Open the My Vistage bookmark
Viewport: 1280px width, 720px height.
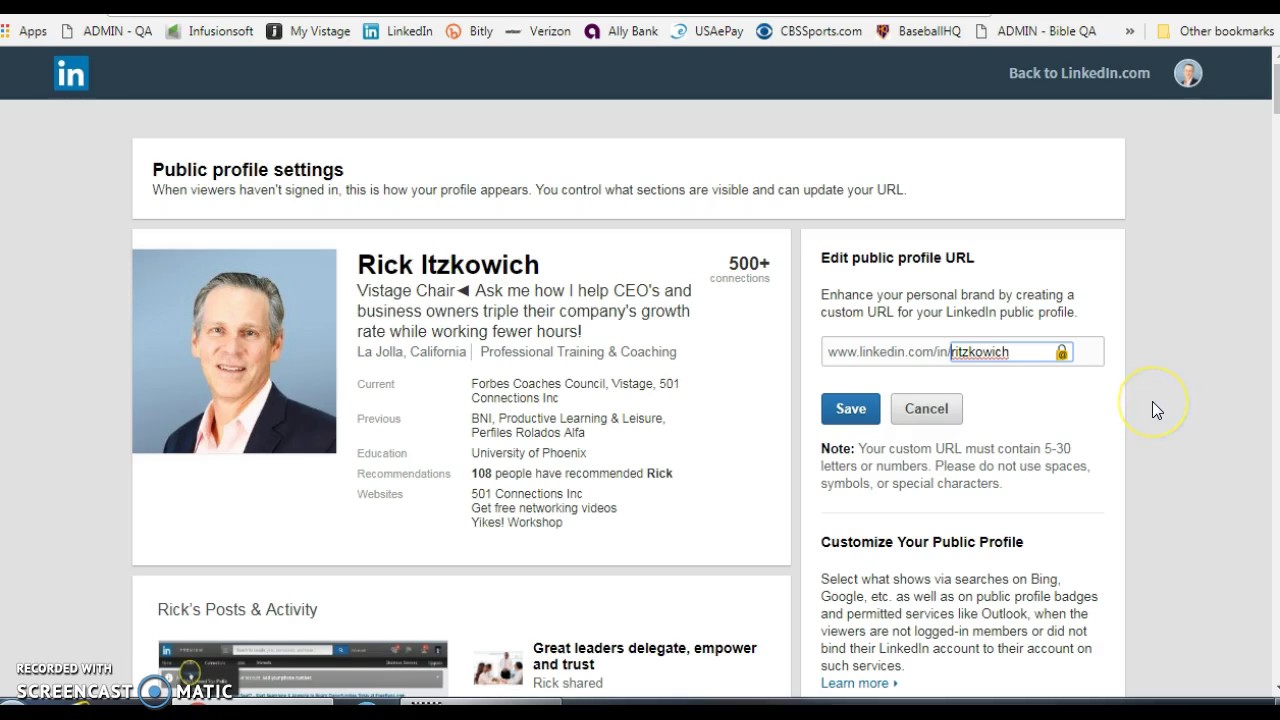[309, 31]
